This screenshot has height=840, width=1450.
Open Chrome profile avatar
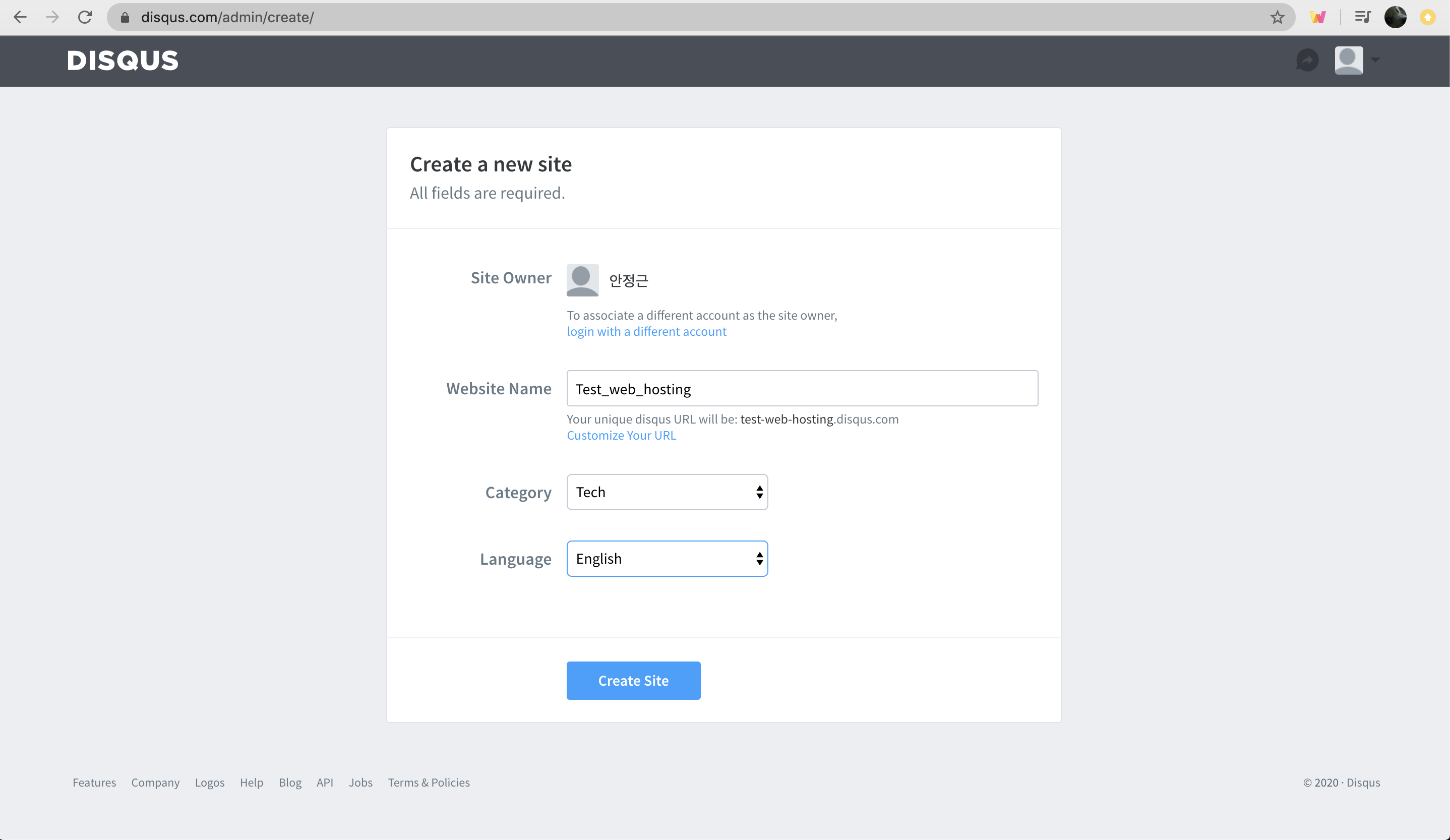(1395, 17)
